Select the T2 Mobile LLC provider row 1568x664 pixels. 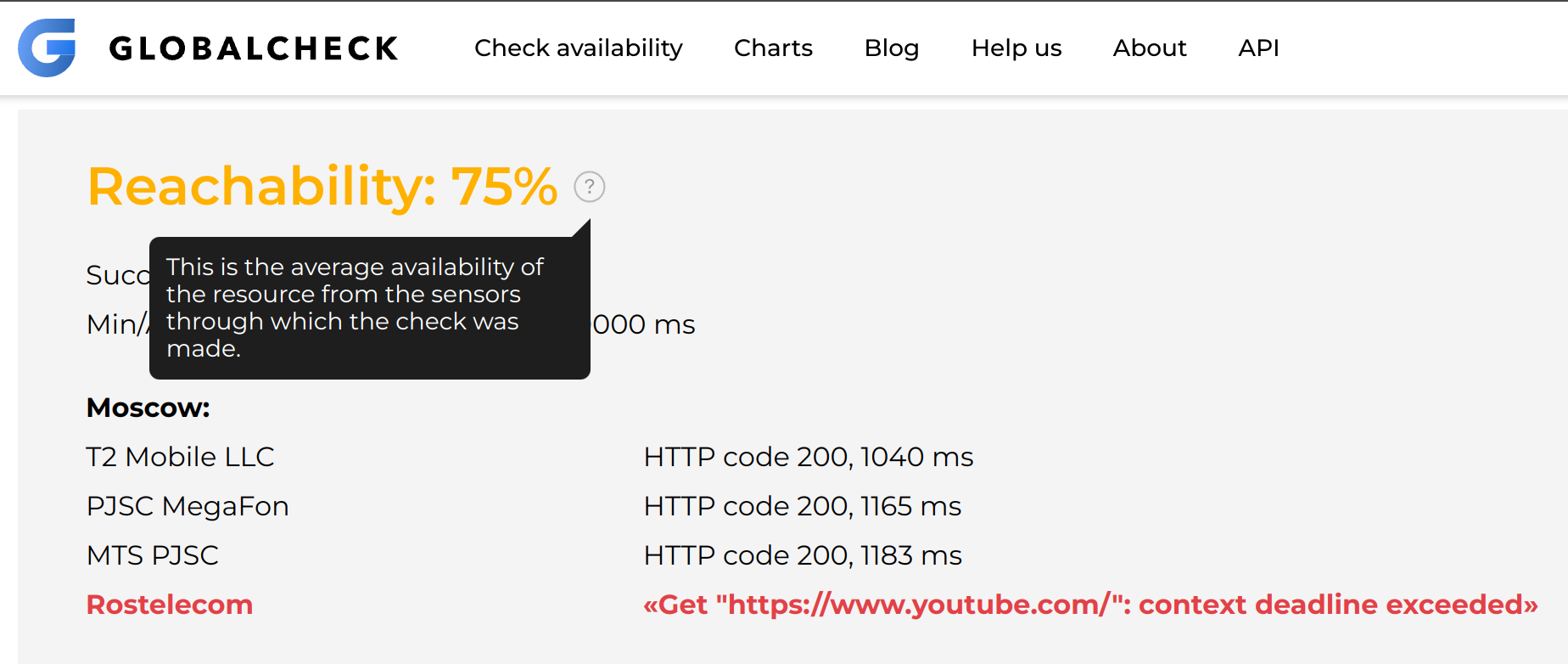click(181, 457)
